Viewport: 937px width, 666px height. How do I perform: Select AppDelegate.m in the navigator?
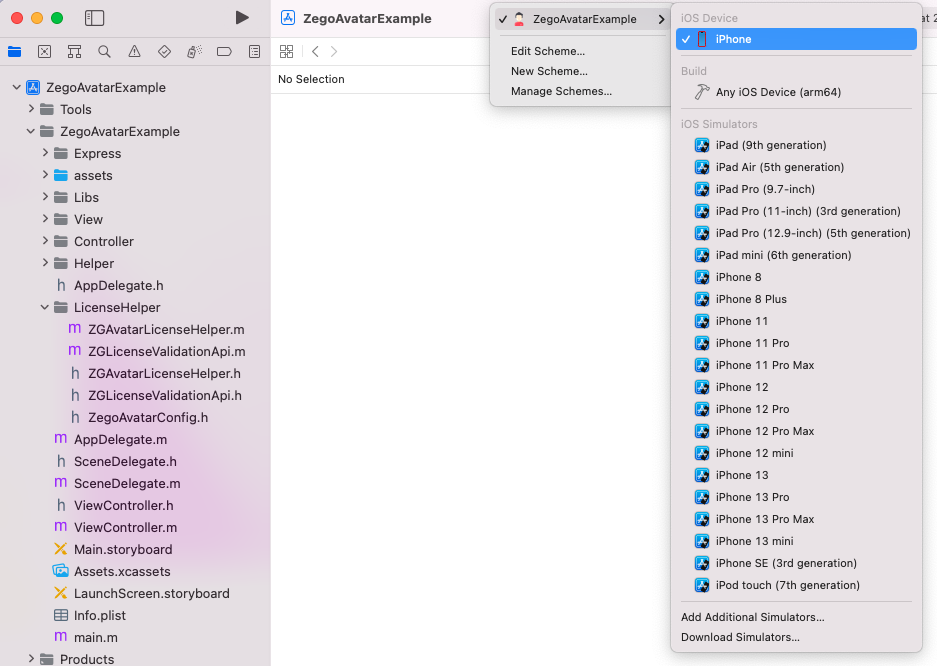coord(120,440)
